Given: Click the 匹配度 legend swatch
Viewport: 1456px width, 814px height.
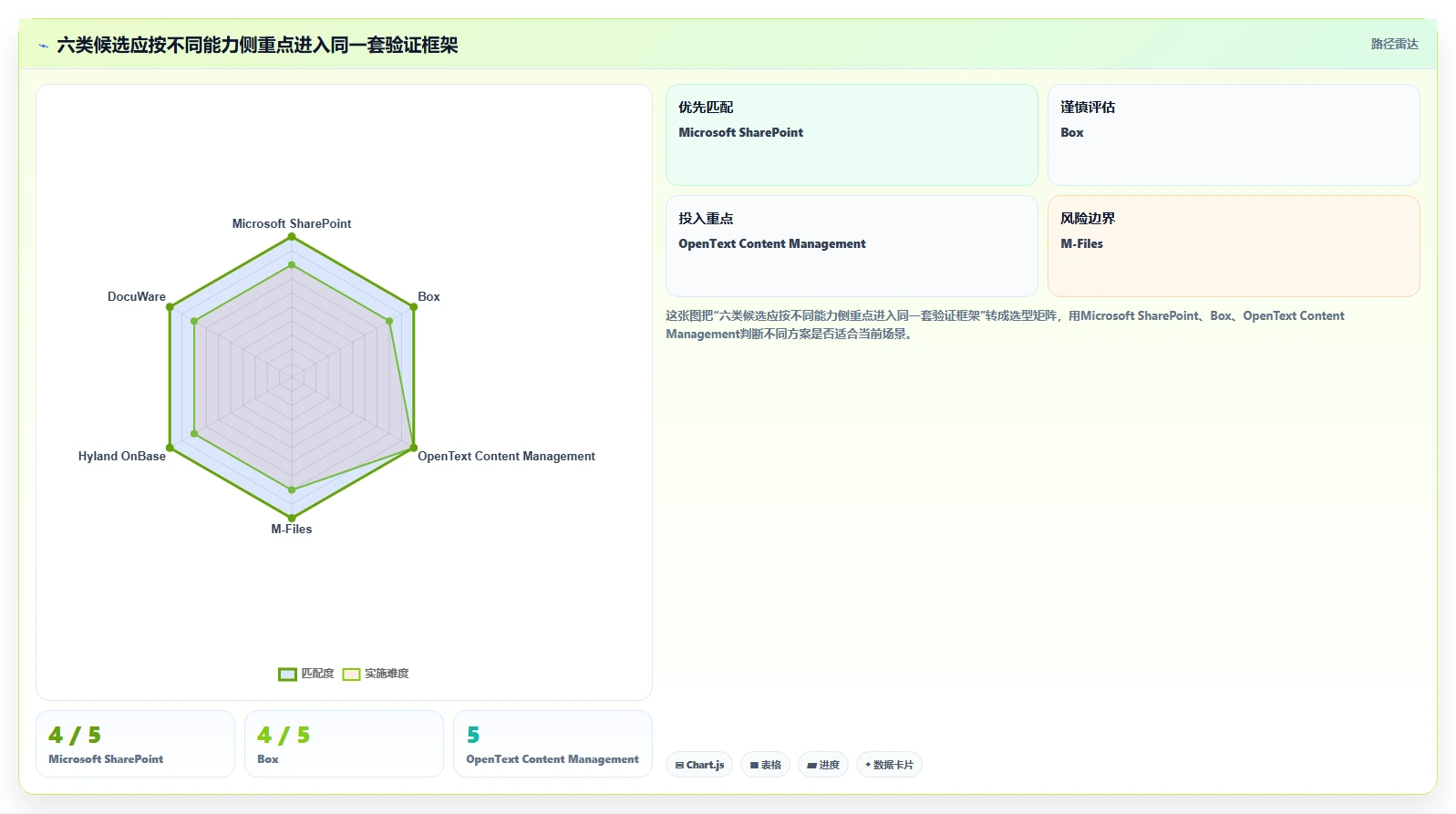Looking at the screenshot, I should 287,675.
